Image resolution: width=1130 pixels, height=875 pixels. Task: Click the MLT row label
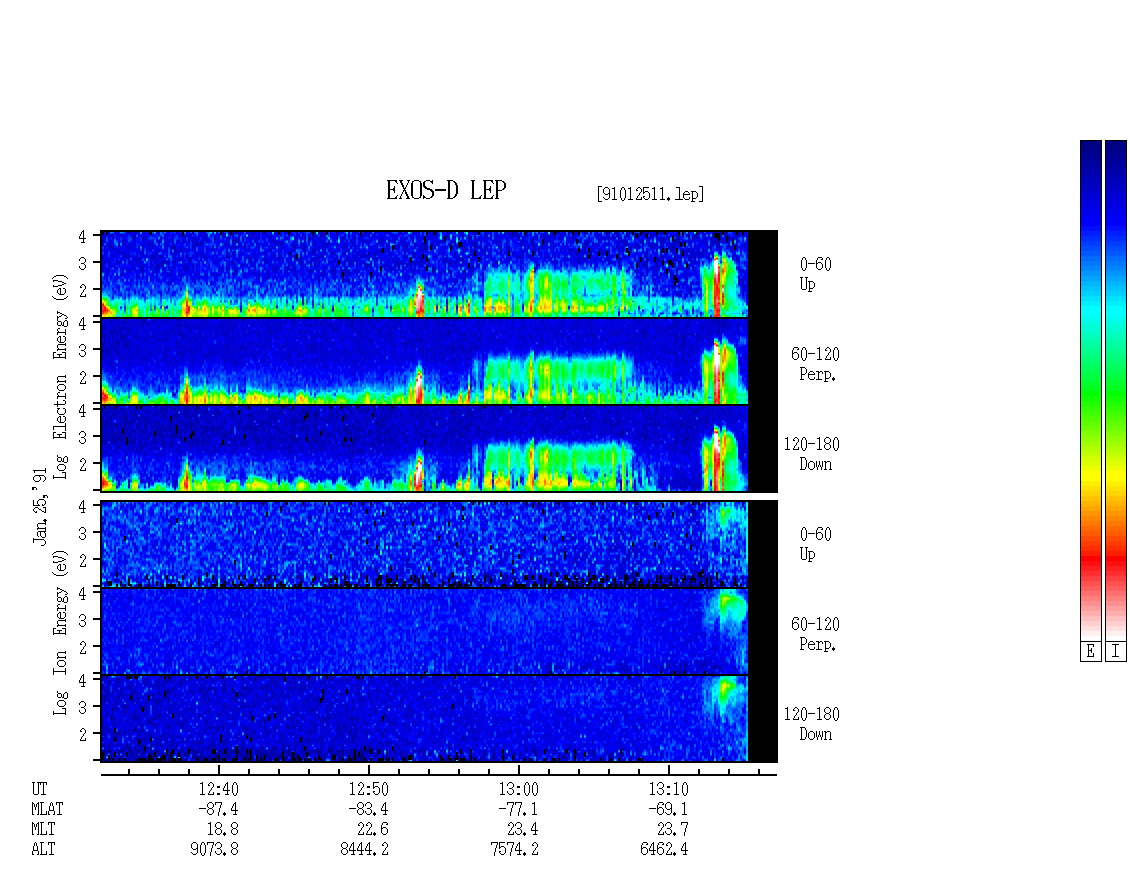(x=43, y=830)
